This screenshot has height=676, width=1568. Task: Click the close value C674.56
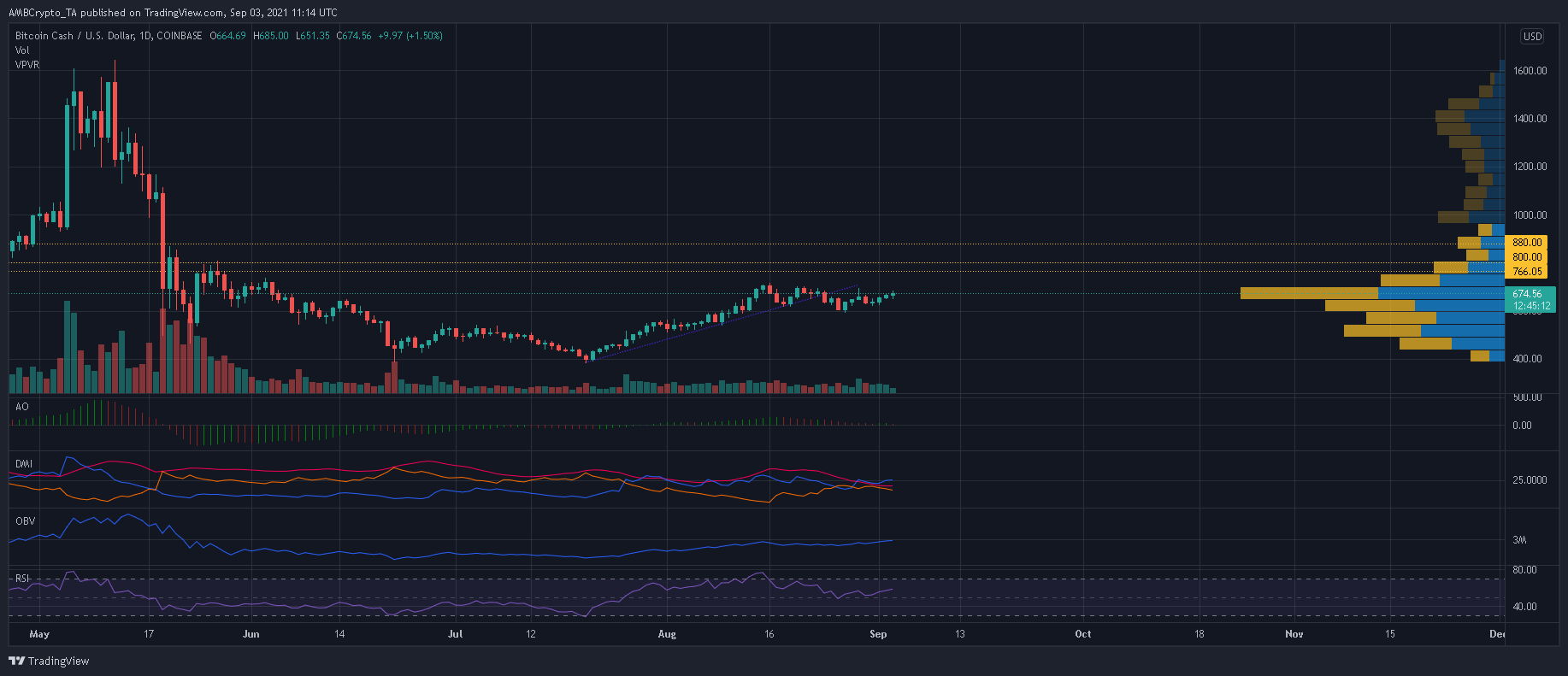click(x=354, y=36)
